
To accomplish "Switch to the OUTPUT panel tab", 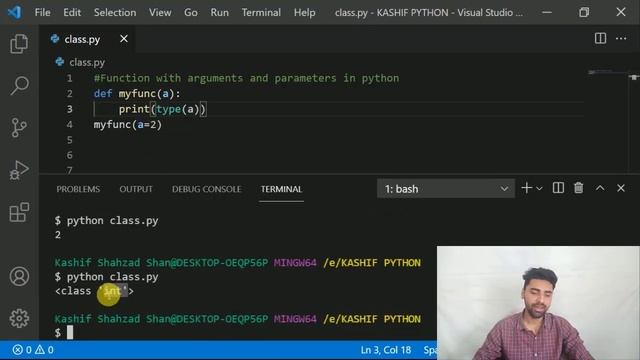I will pyautogui.click(x=136, y=189).
